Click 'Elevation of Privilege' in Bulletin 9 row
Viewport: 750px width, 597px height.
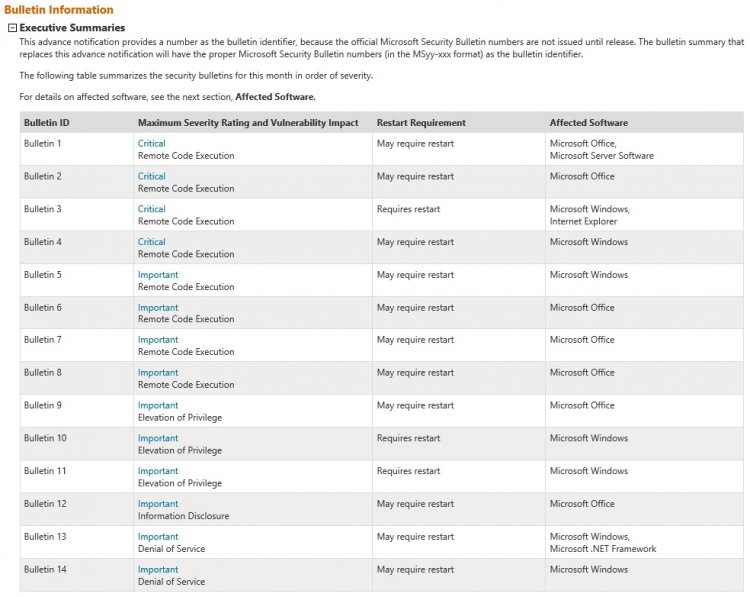click(x=180, y=418)
